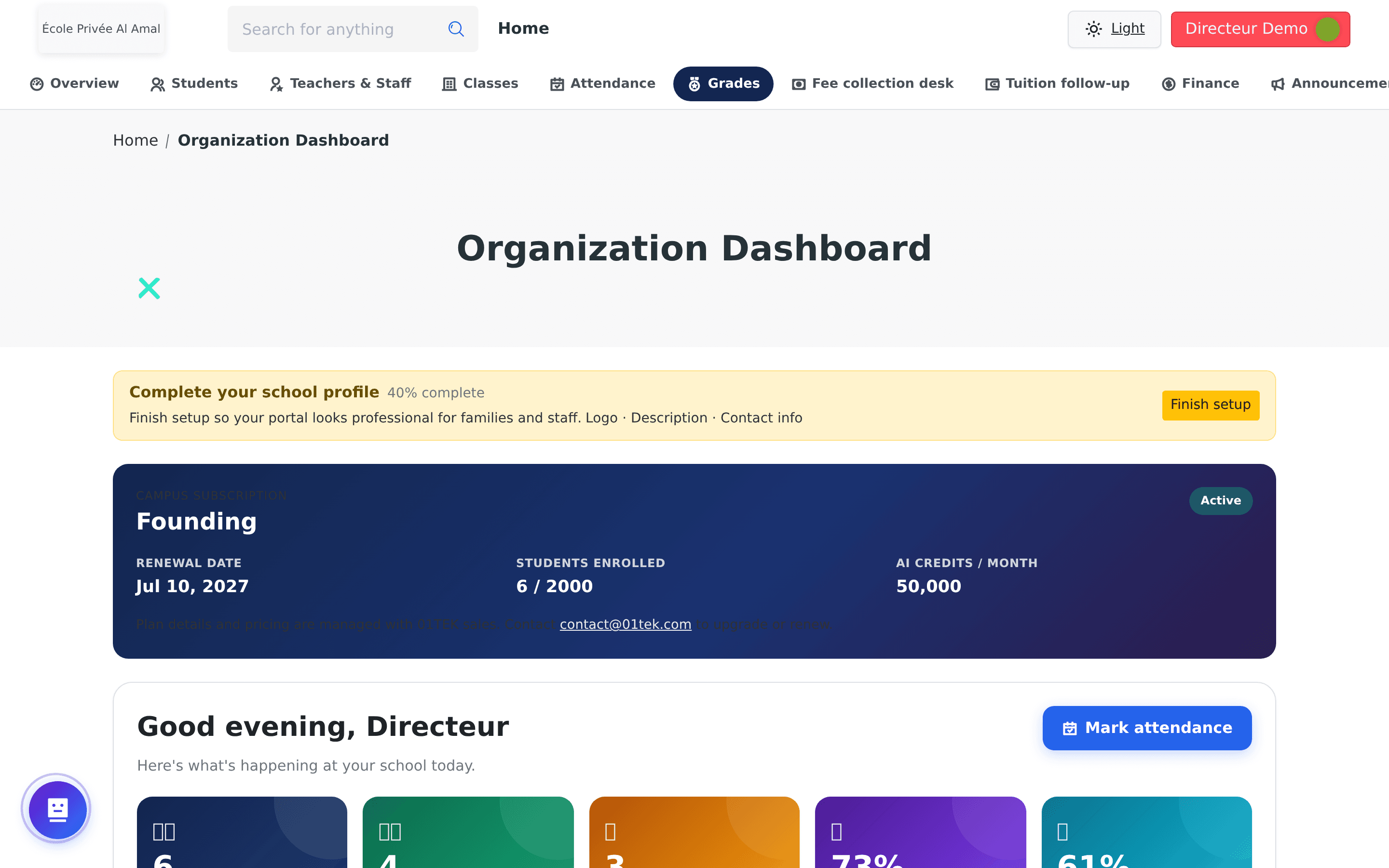Click the search magnifier icon
The image size is (1389, 868).
pyautogui.click(x=456, y=29)
